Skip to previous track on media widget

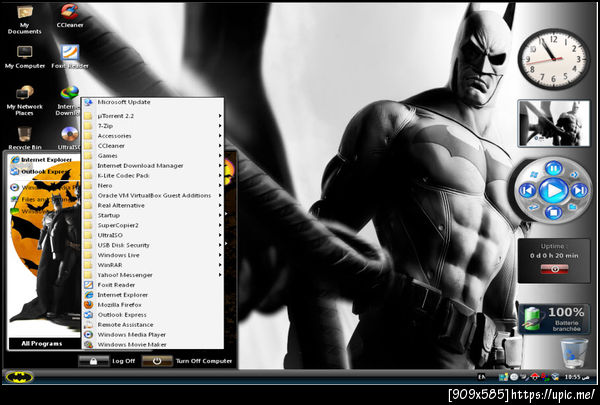coord(527,190)
